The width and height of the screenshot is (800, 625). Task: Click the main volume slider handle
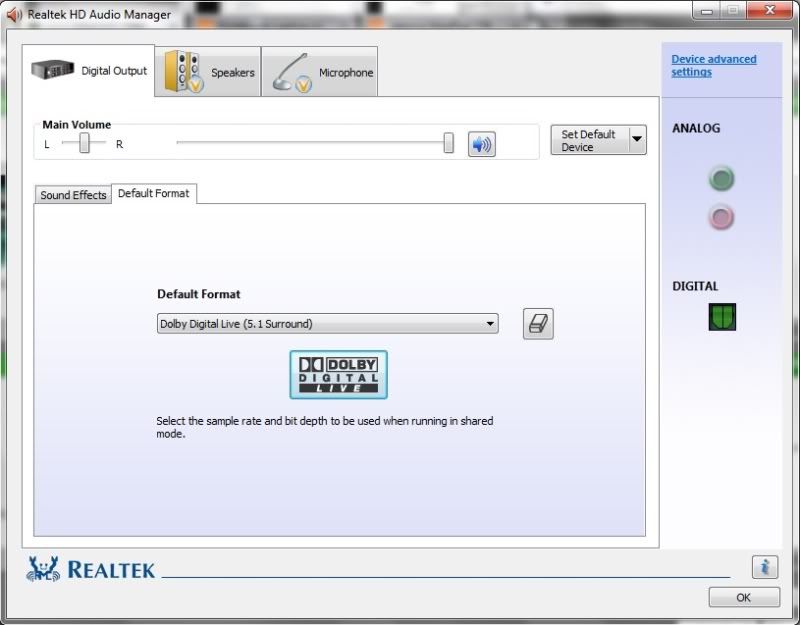coord(449,144)
